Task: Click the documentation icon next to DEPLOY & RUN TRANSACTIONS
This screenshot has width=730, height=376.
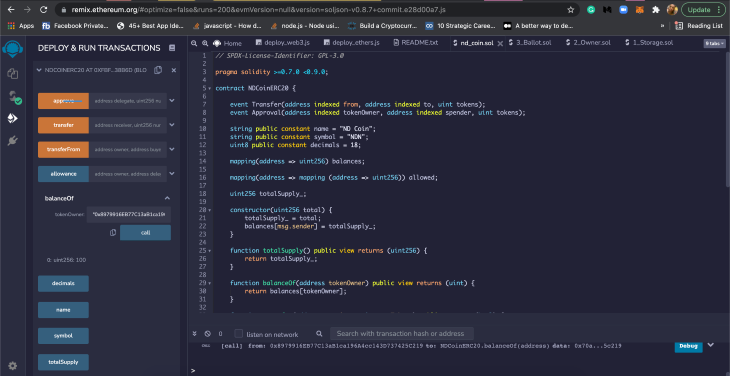Action: 172,48
